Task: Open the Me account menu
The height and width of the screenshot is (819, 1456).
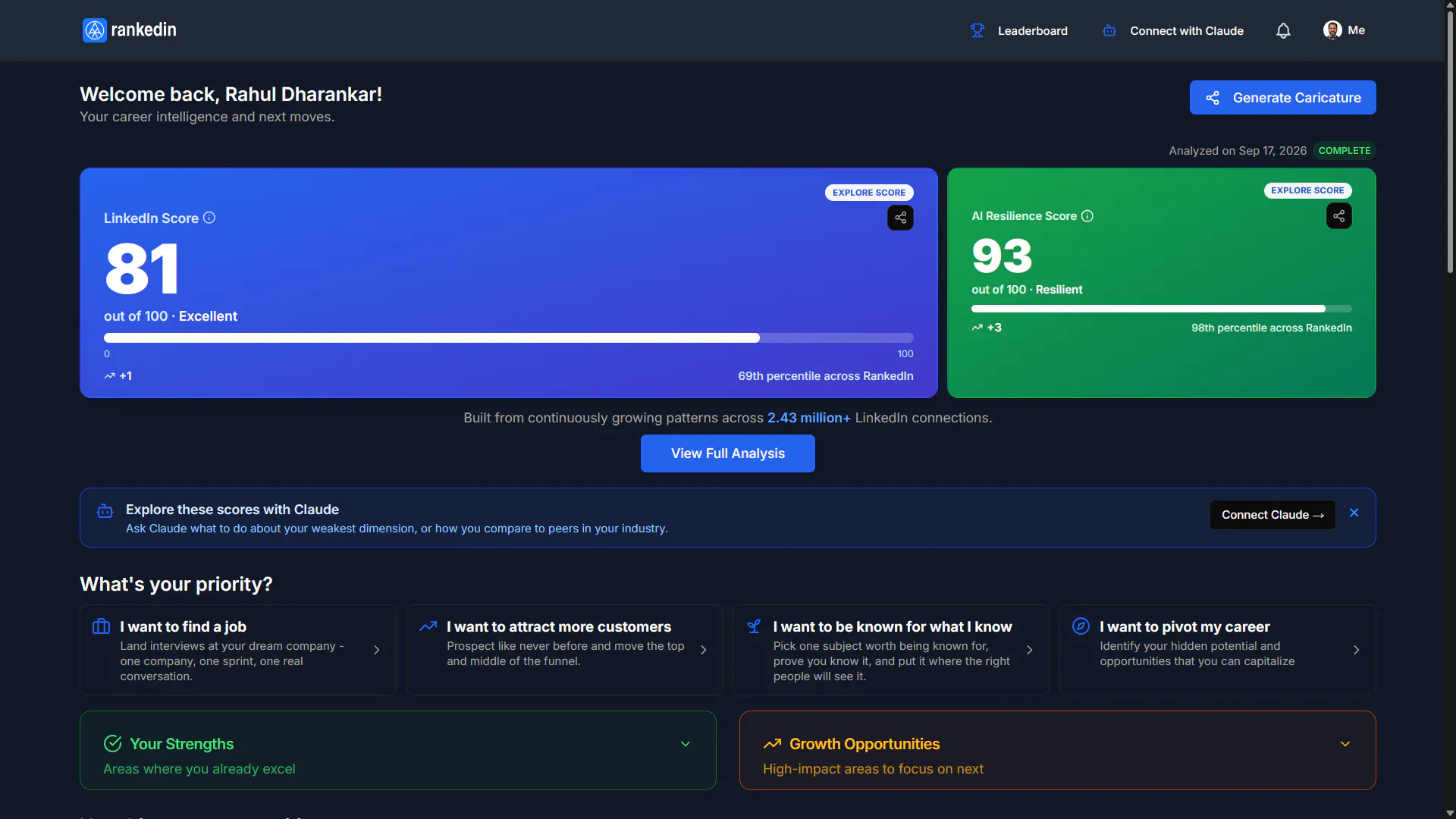Action: (x=1345, y=30)
